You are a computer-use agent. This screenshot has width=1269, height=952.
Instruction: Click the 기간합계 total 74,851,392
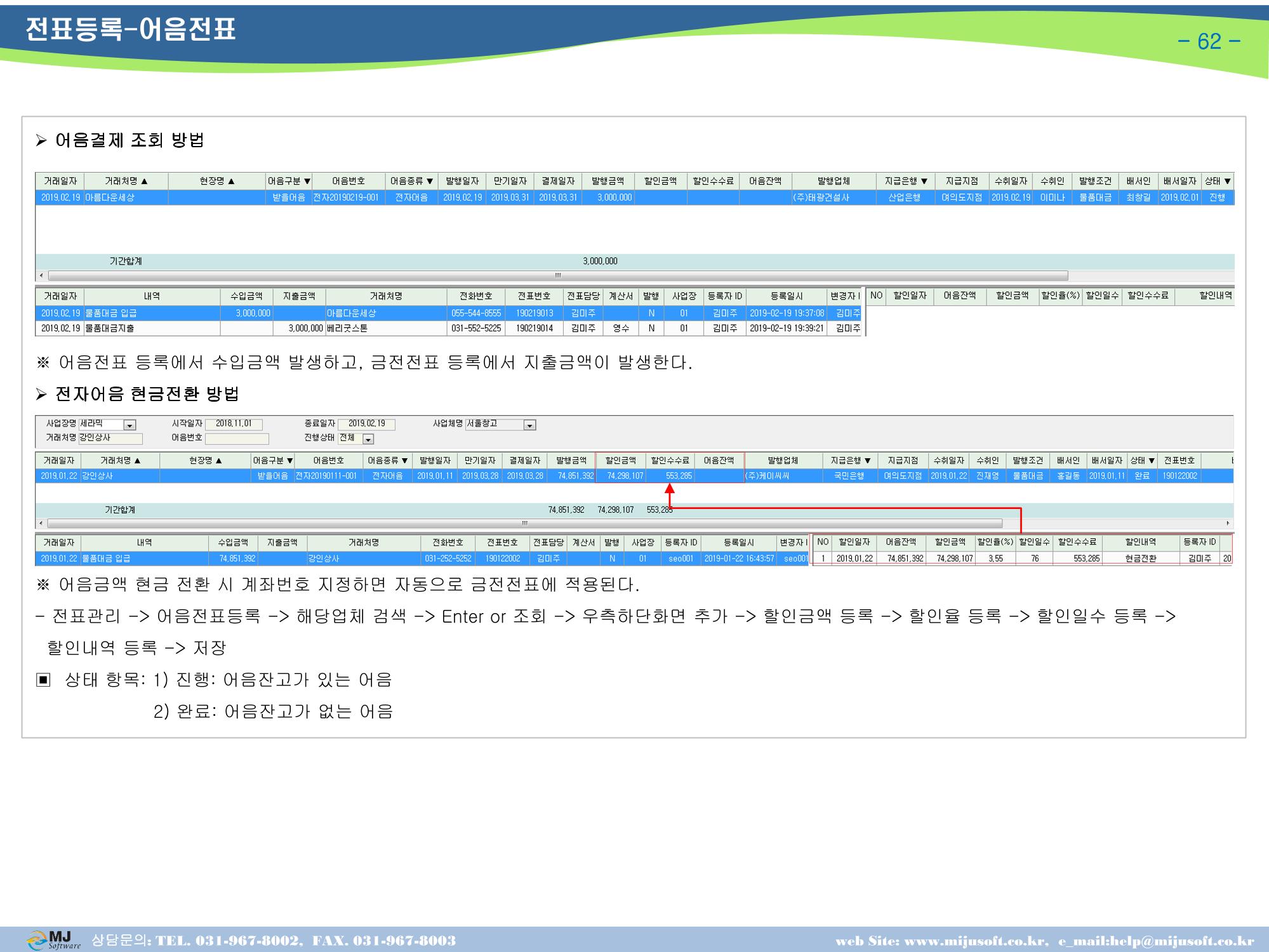(x=566, y=510)
